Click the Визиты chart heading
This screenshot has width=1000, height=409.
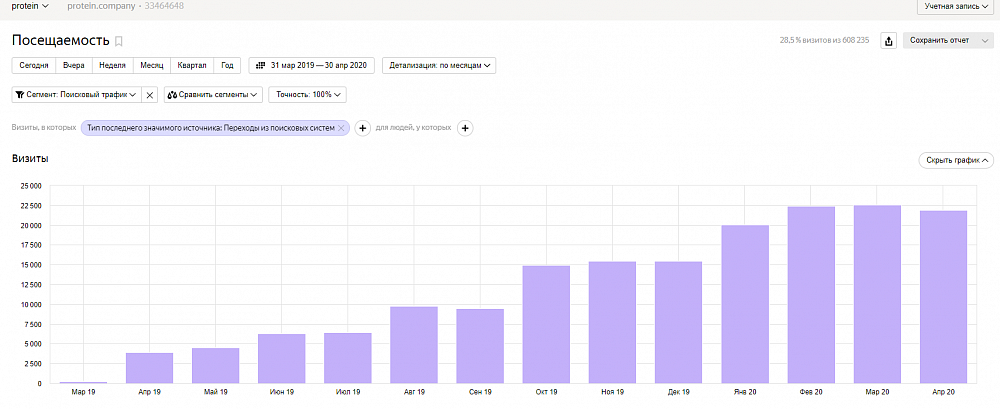tap(31, 159)
